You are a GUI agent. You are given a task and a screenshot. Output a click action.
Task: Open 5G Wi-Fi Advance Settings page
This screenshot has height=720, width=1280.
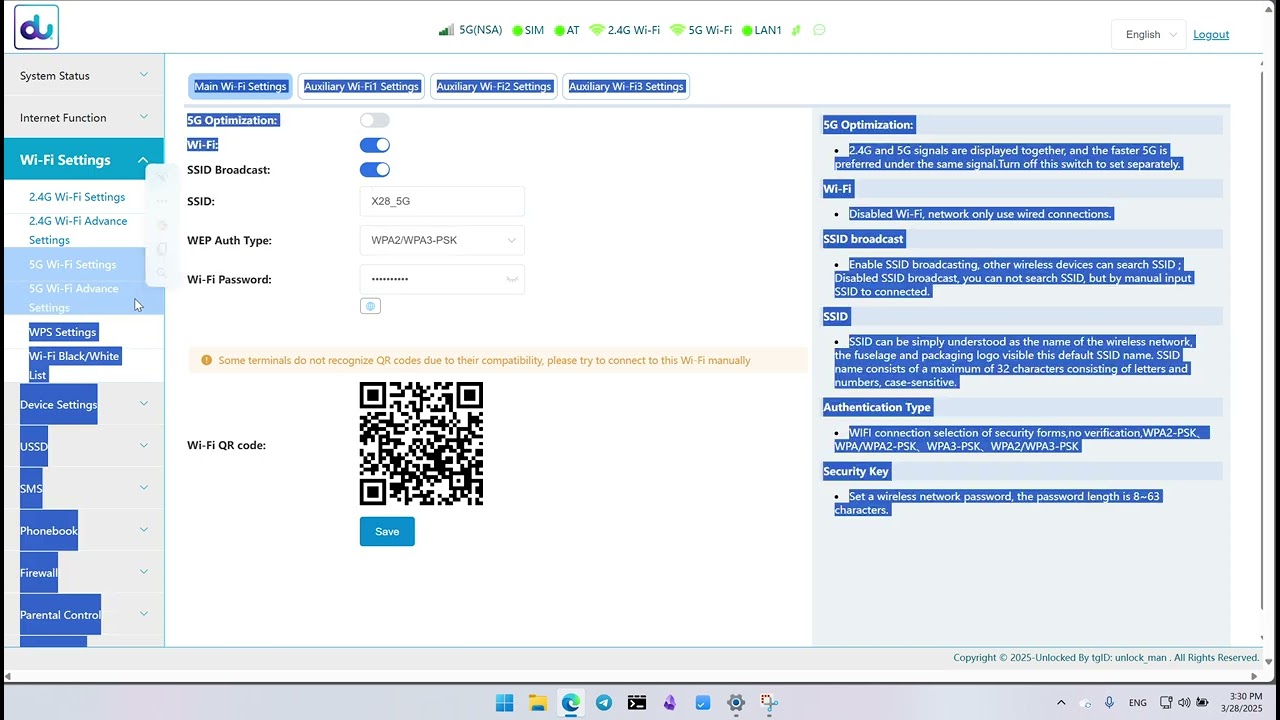[x=73, y=298]
